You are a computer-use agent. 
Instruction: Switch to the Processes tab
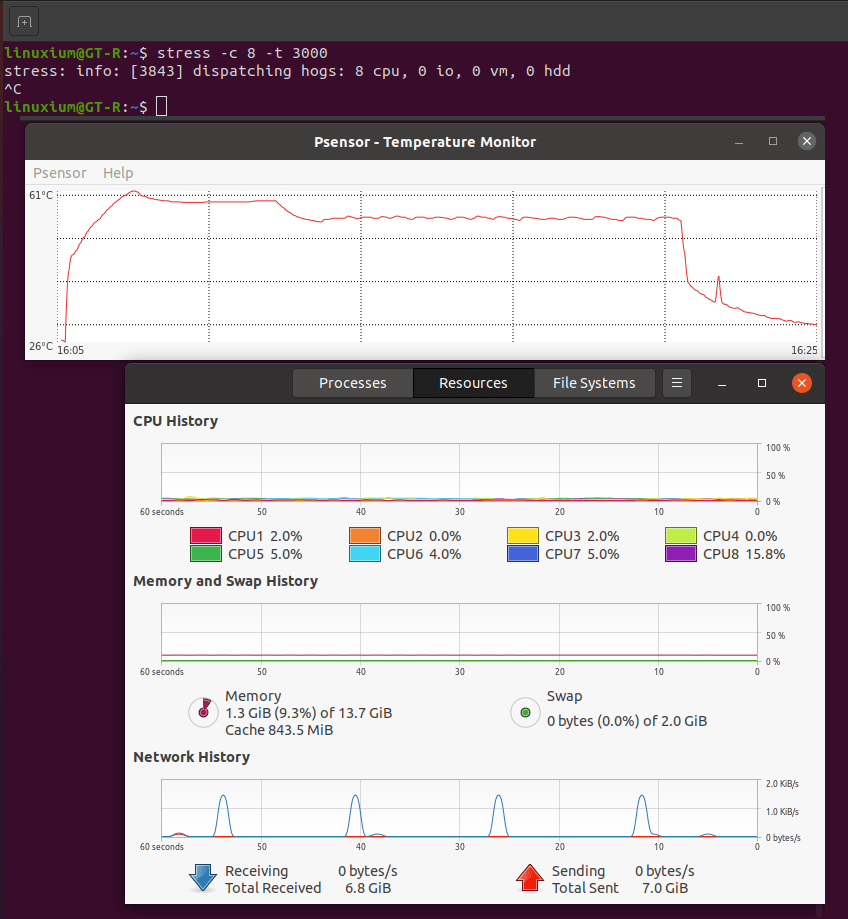tap(353, 383)
